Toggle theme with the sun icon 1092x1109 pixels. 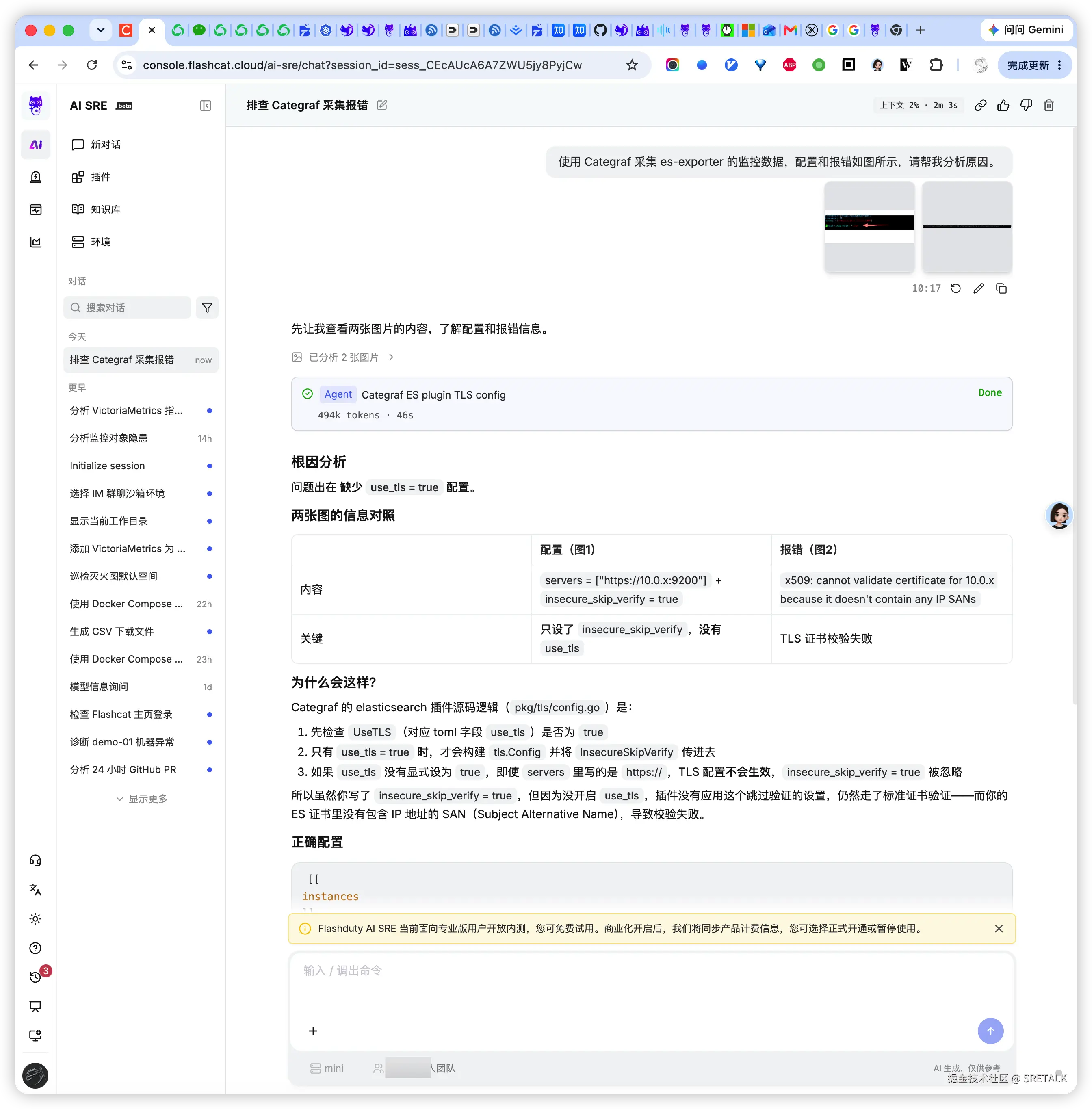click(36, 918)
